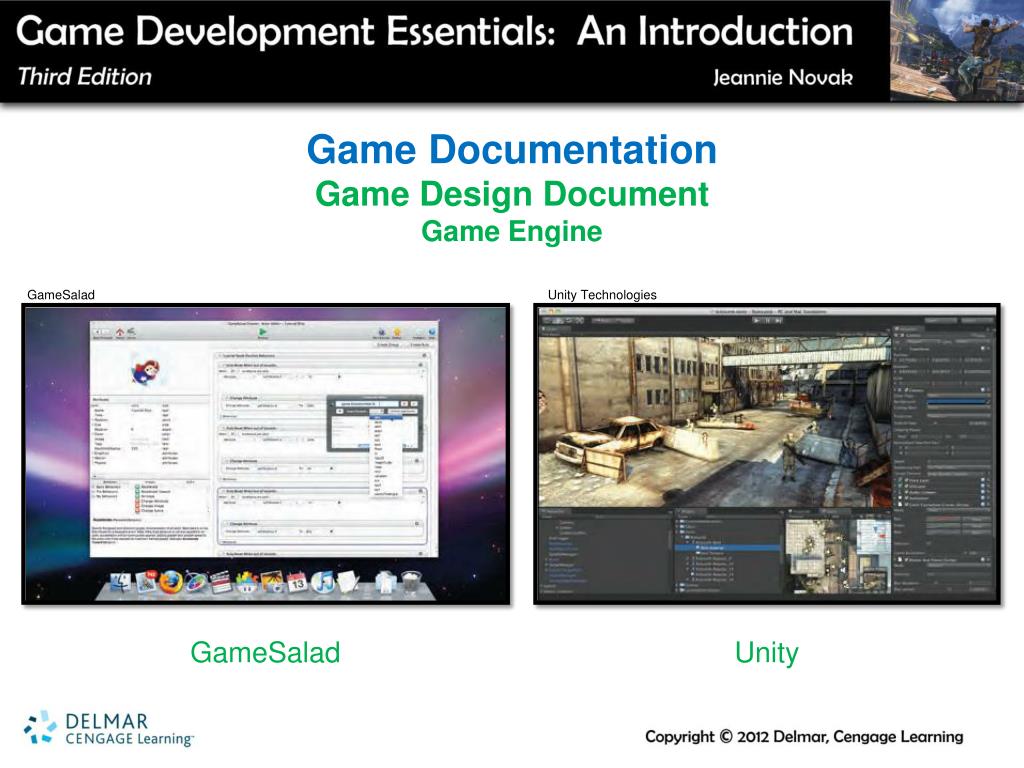
Task: Click the green Preview play button in GameSalad
Action: point(263,332)
